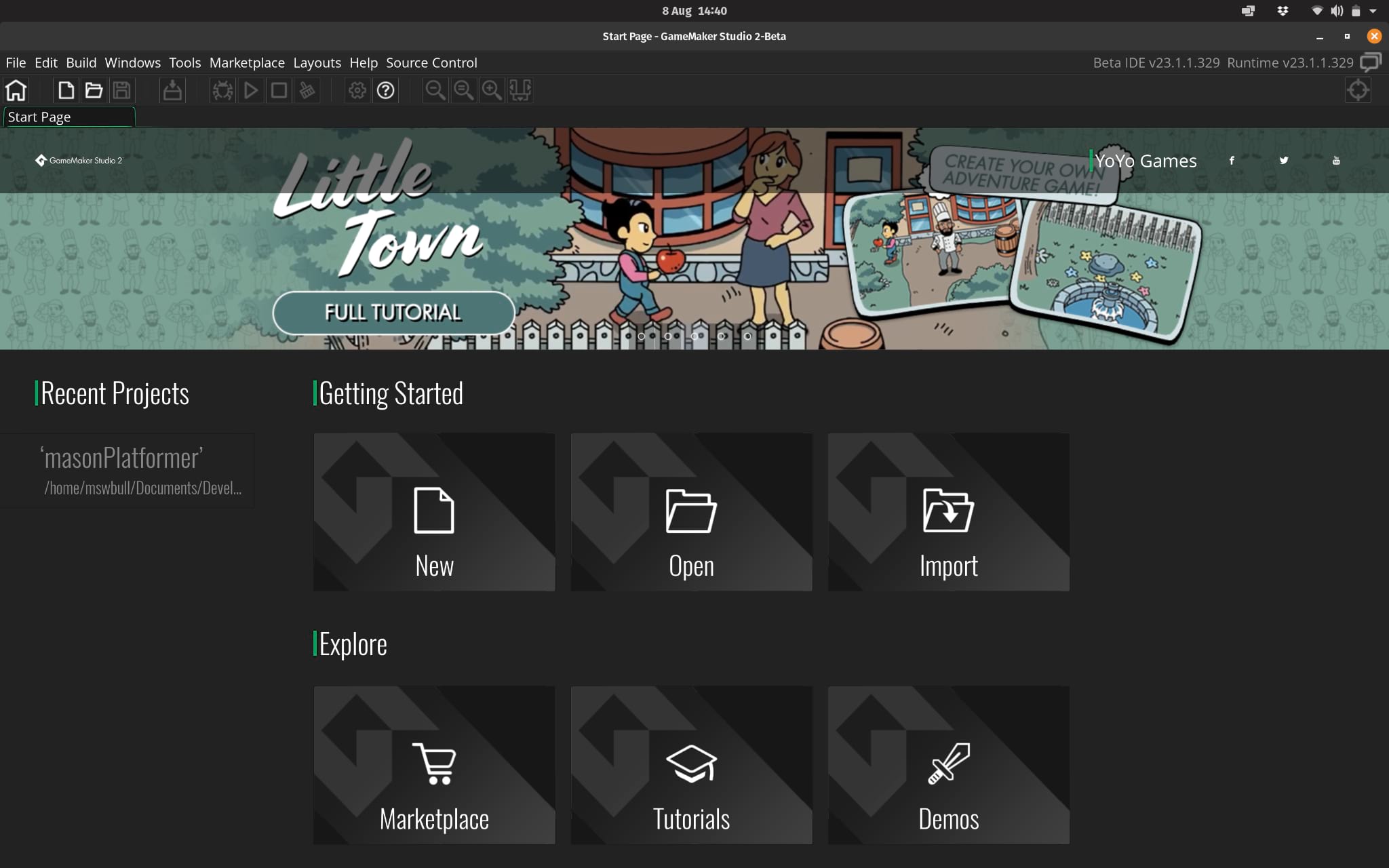Select the Start Page tab
The image size is (1389, 868).
point(69,117)
